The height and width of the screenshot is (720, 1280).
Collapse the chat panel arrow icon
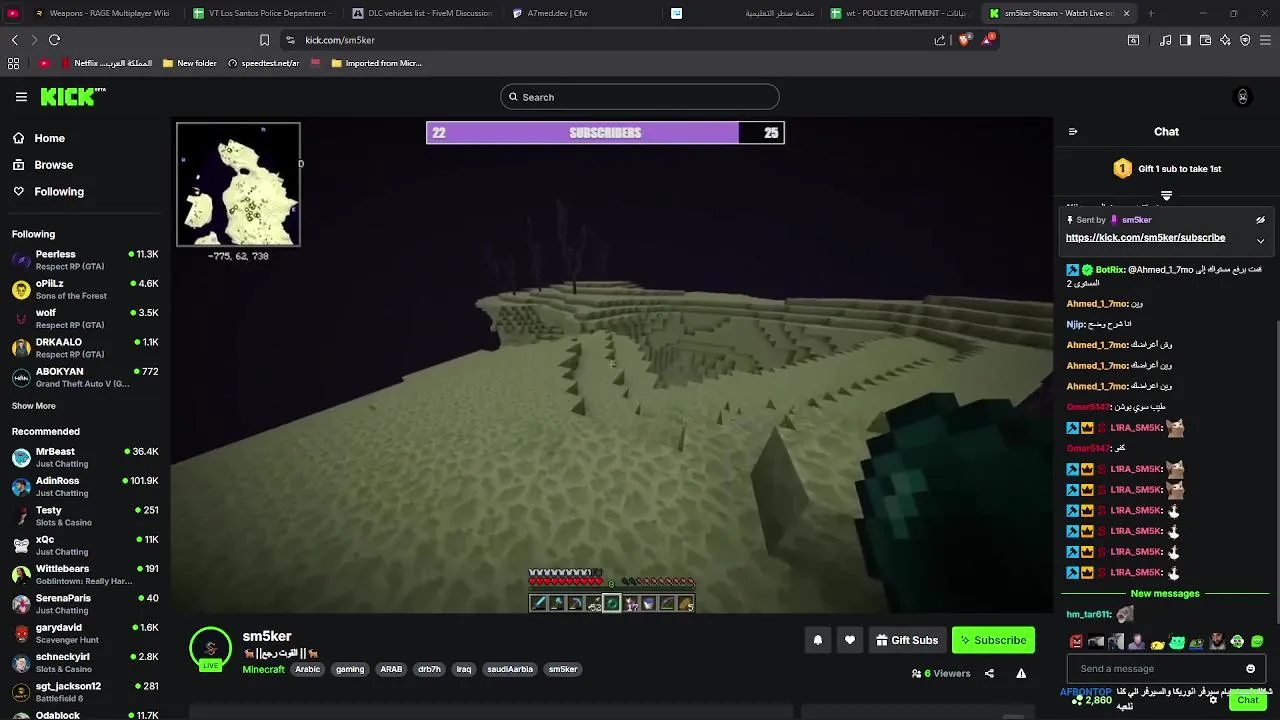pos(1073,132)
